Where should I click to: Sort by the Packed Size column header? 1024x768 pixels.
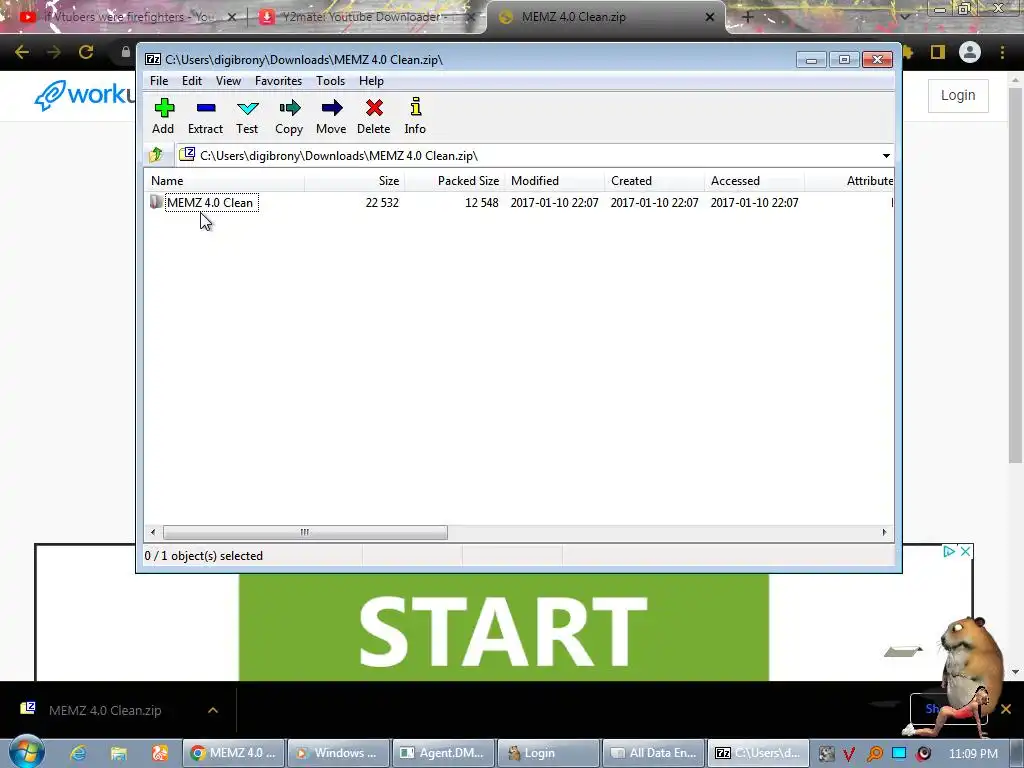[x=455, y=181]
